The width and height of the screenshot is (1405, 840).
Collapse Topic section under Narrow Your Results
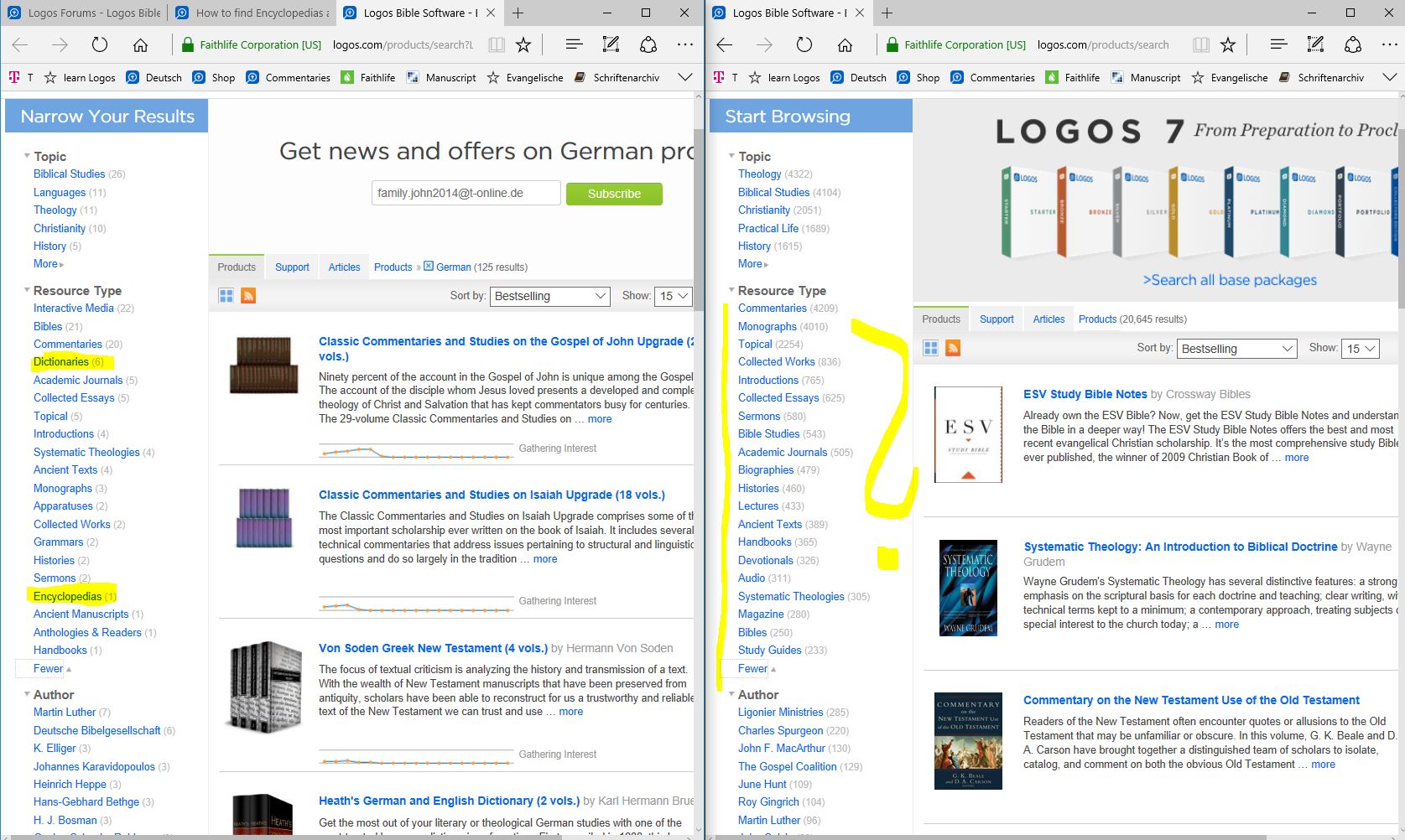[27, 156]
